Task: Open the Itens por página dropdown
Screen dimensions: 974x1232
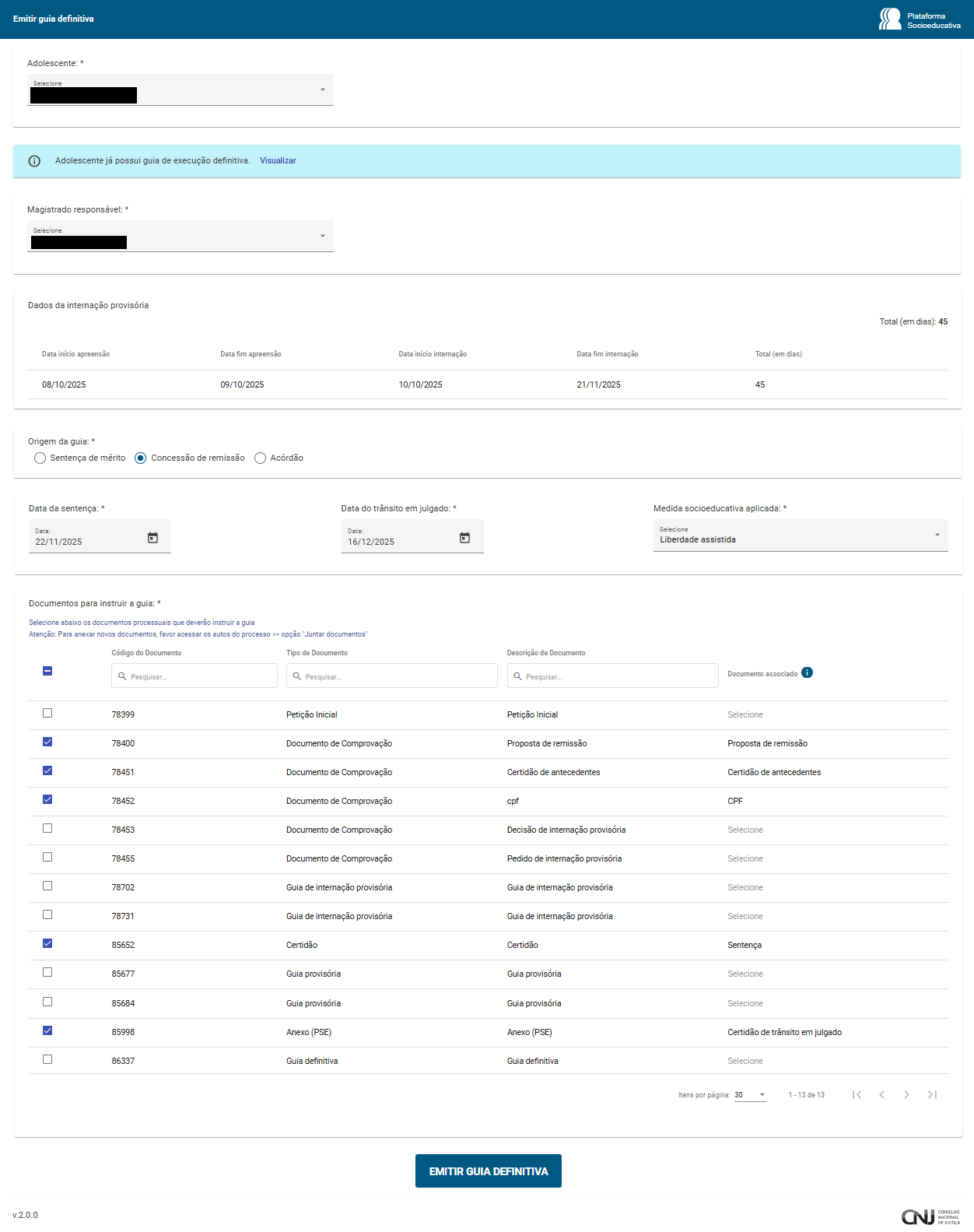Action: coord(751,1095)
